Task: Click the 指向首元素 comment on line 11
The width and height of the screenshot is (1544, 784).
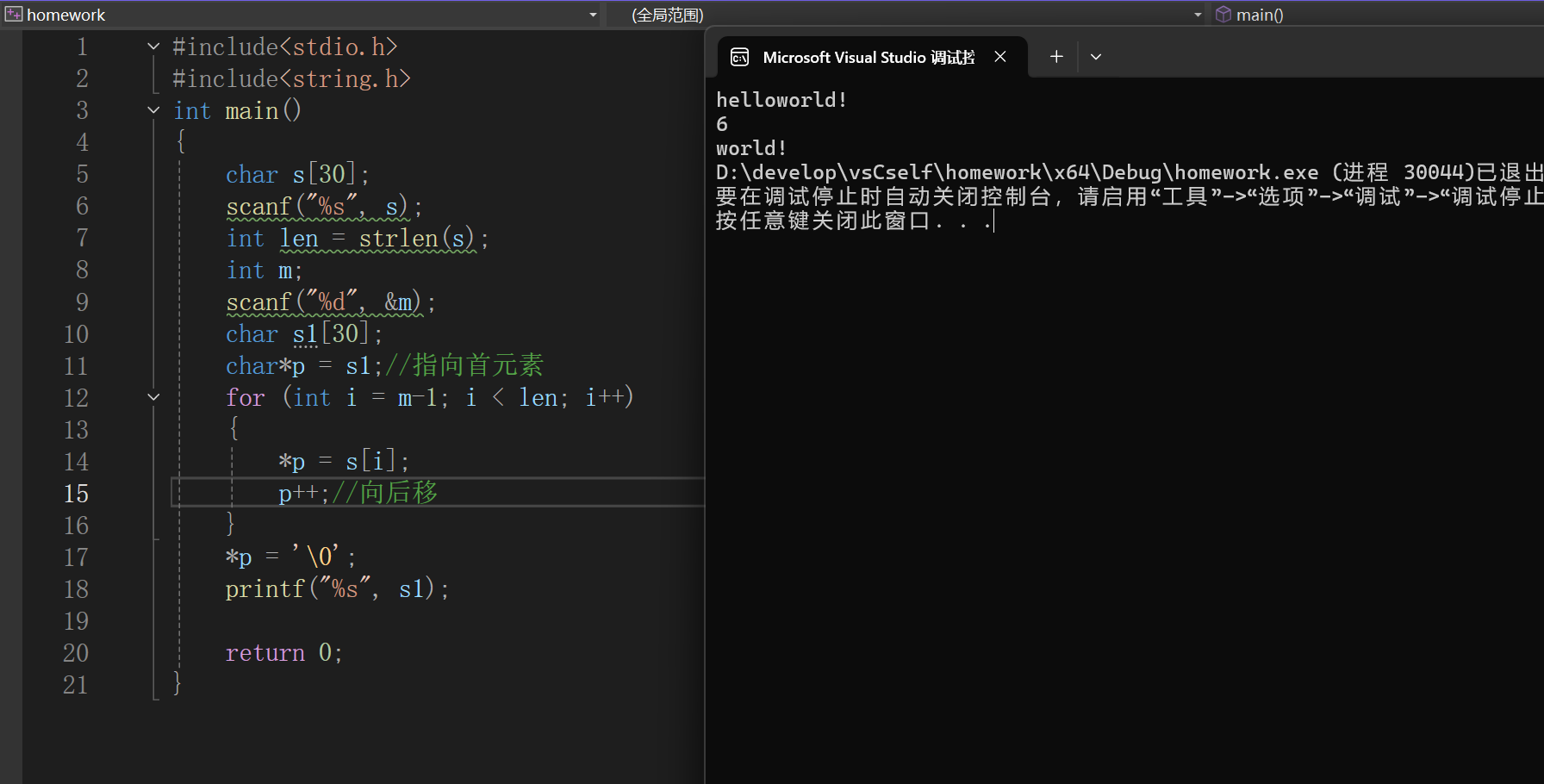Action: point(464,366)
